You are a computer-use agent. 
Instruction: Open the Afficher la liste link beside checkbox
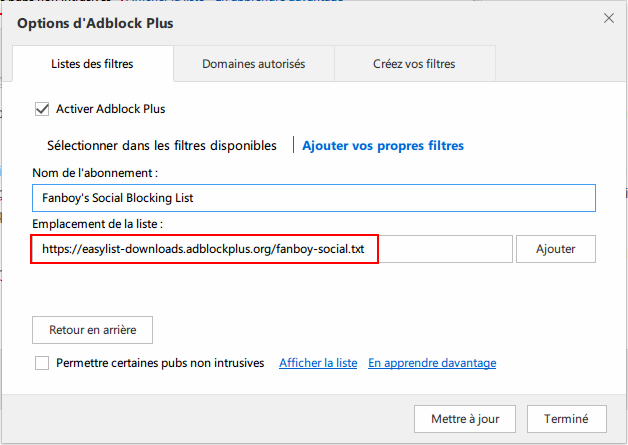318,363
